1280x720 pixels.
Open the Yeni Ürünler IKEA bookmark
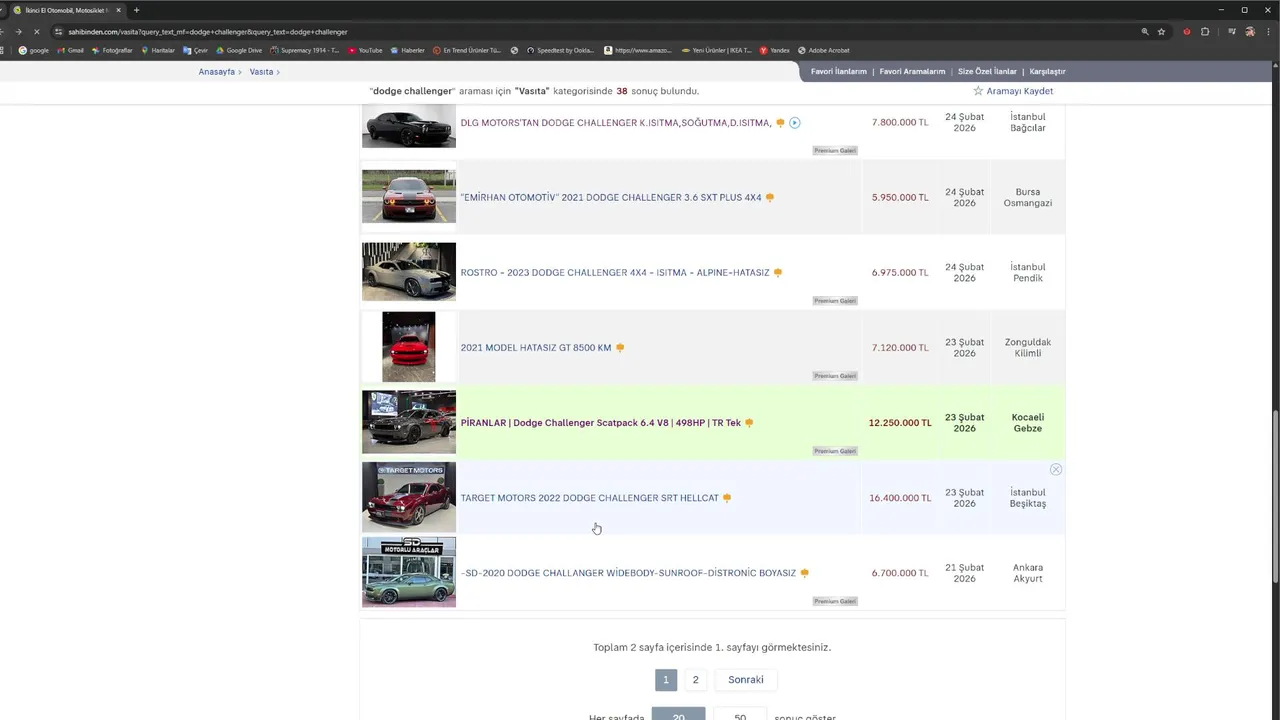click(716, 50)
